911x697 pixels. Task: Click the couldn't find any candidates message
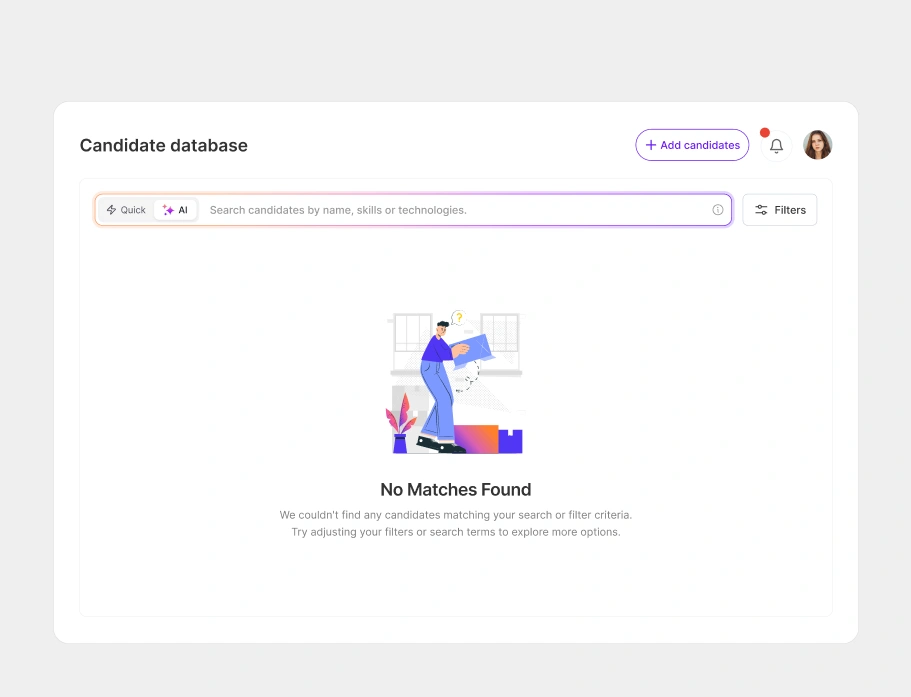pyautogui.click(x=456, y=515)
